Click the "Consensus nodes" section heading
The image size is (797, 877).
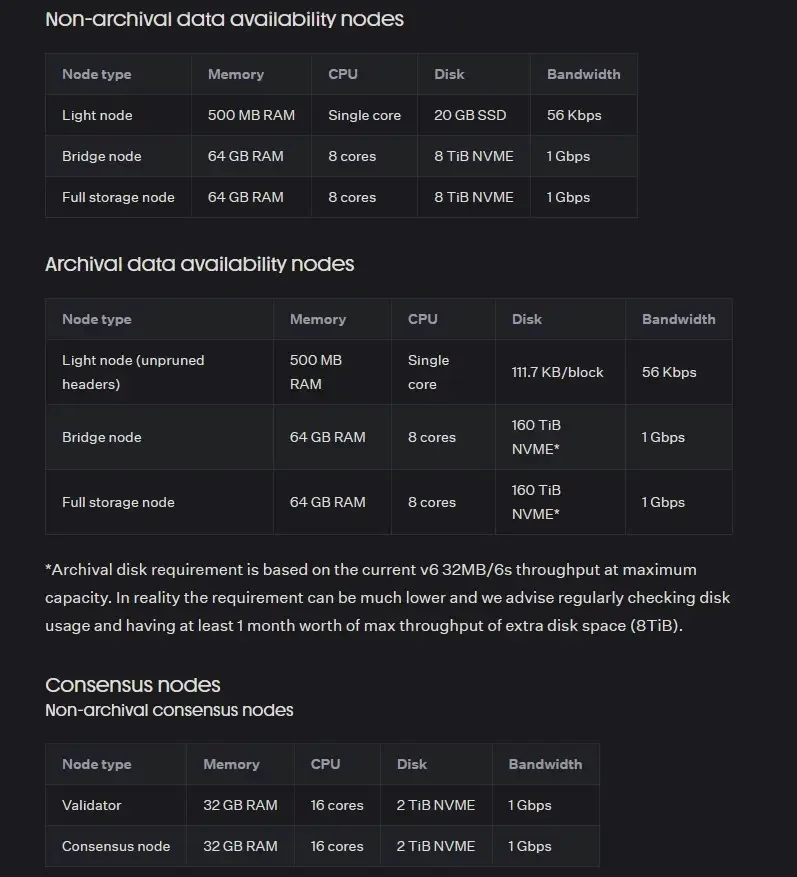tap(132, 685)
